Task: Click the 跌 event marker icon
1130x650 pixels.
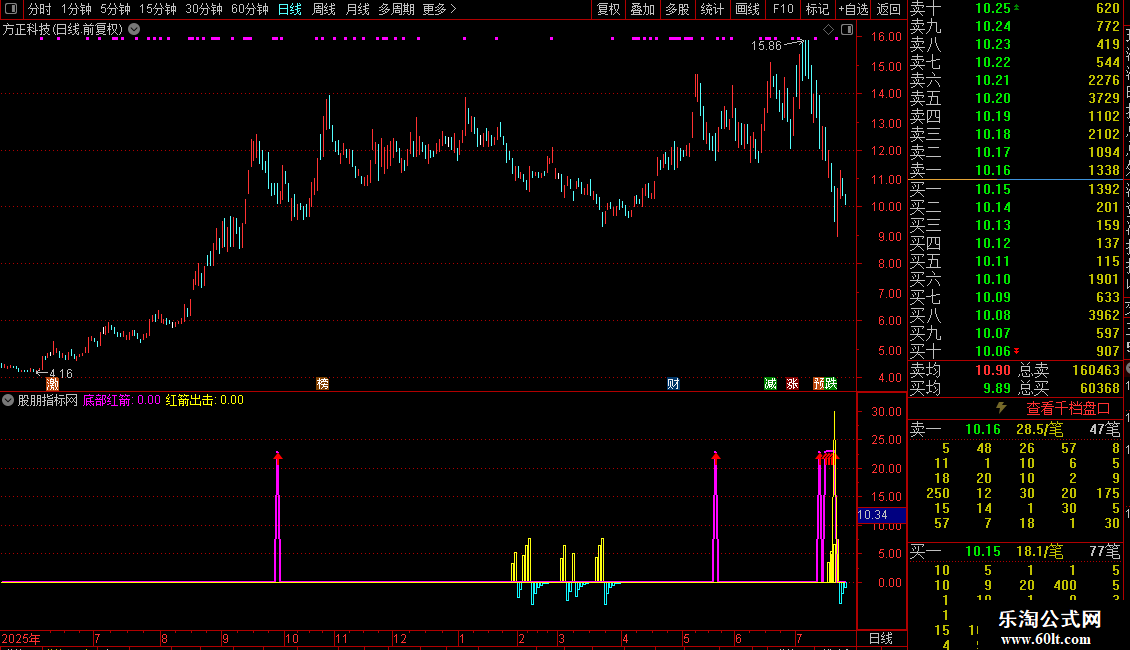Action: (831, 383)
